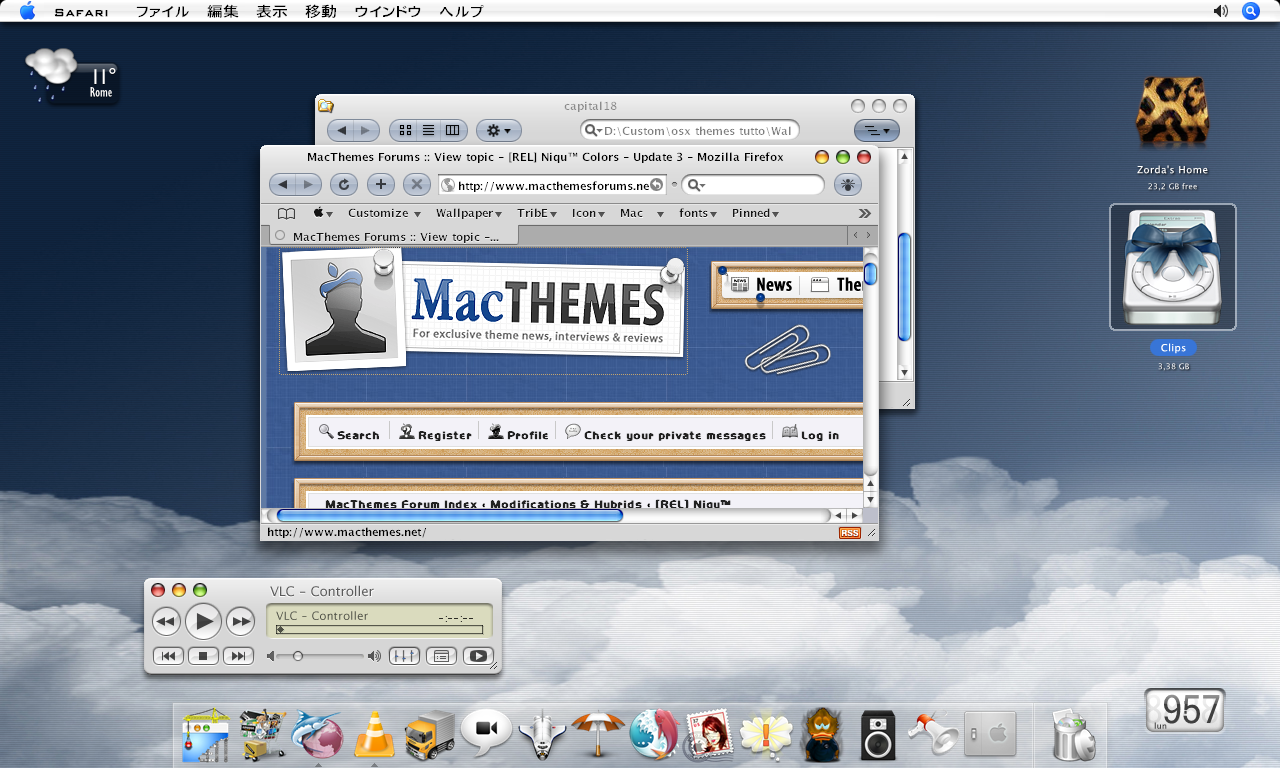The image size is (1280, 768).
Task: Open the Pinned bookmarks dropdown
Action: [x=755, y=213]
